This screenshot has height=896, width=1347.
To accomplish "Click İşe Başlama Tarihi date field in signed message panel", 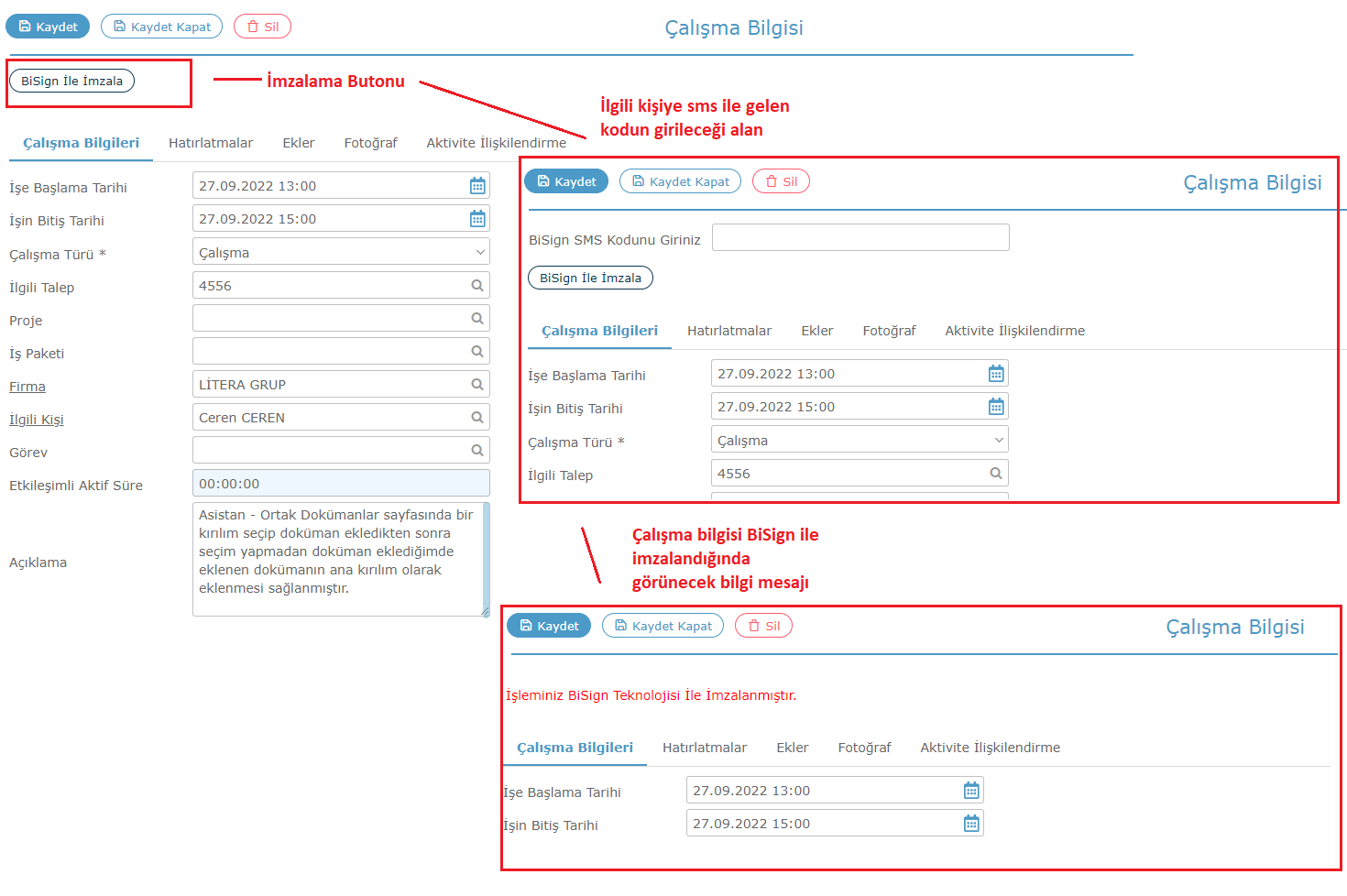I will pos(835,790).
